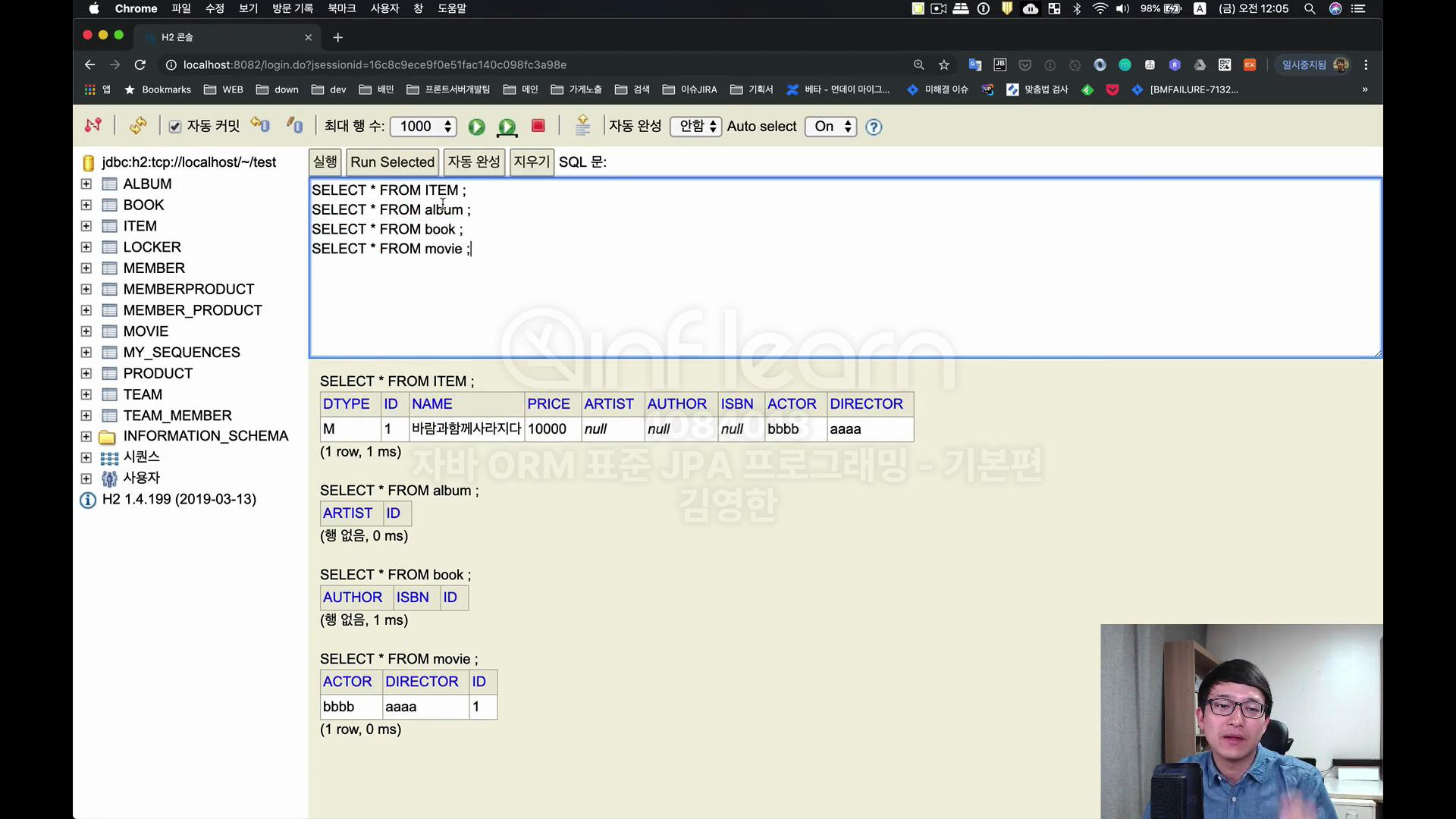Image resolution: width=1456 pixels, height=819 pixels.
Task: Click the 지우기 clear button
Action: [531, 162]
